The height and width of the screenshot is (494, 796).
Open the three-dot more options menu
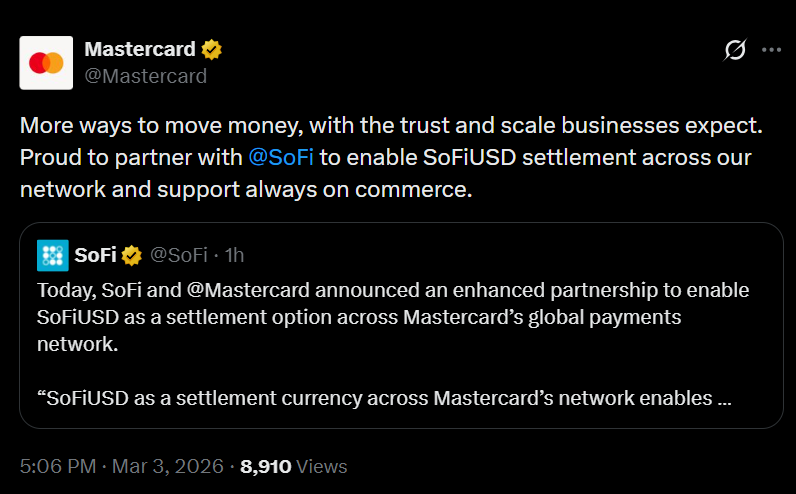click(771, 50)
